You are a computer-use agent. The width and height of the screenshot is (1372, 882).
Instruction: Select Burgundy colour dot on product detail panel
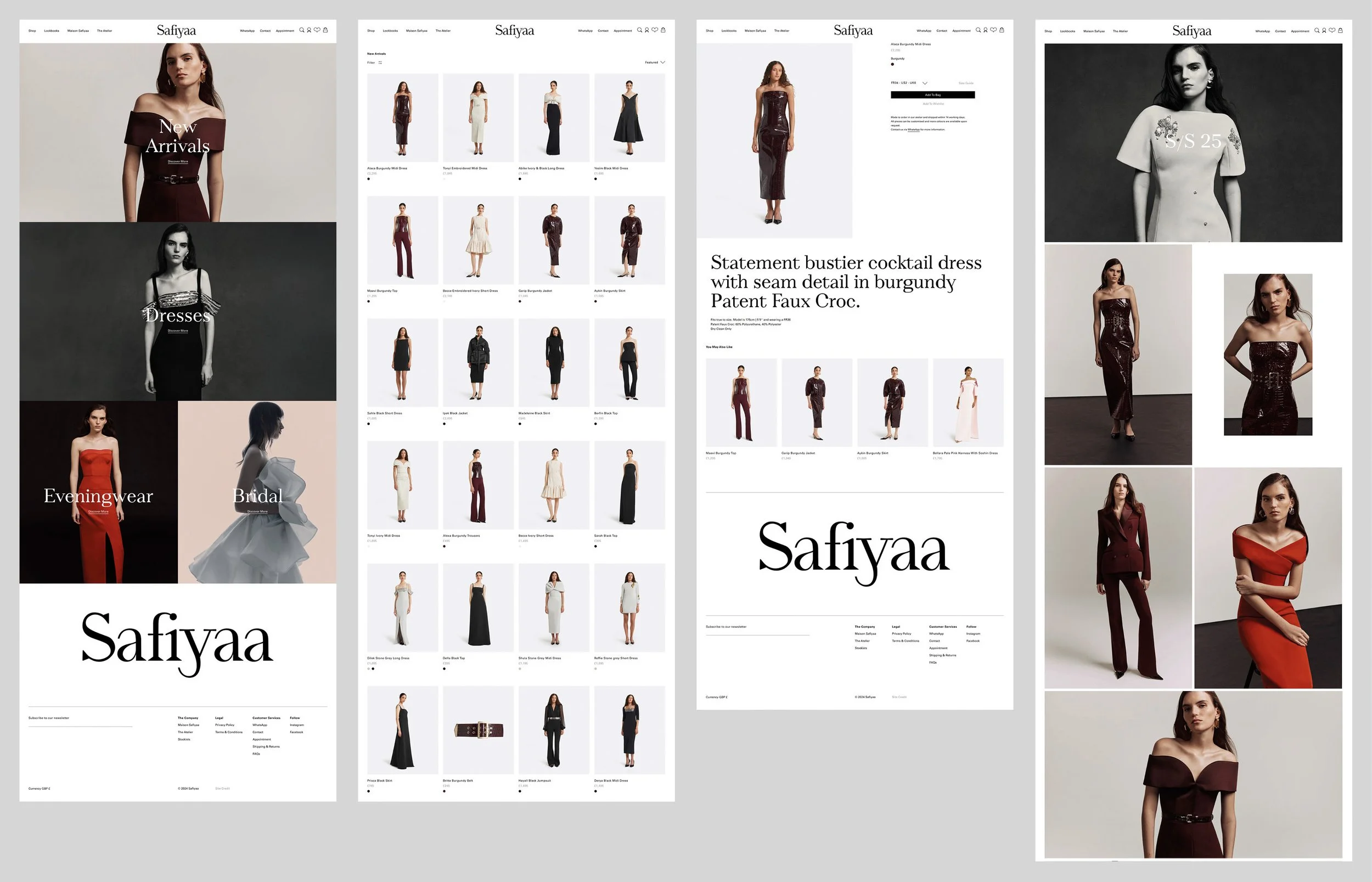click(x=892, y=64)
